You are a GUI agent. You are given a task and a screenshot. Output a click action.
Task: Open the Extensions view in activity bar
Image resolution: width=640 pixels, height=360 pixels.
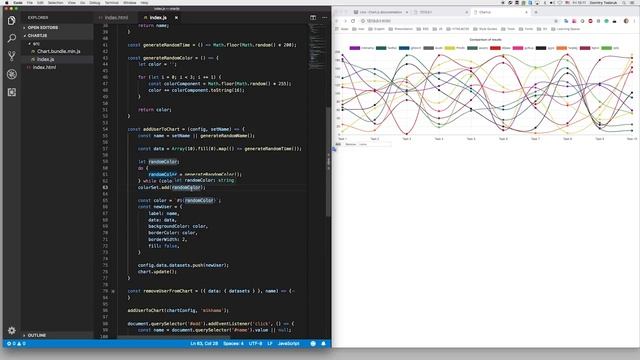11,92
